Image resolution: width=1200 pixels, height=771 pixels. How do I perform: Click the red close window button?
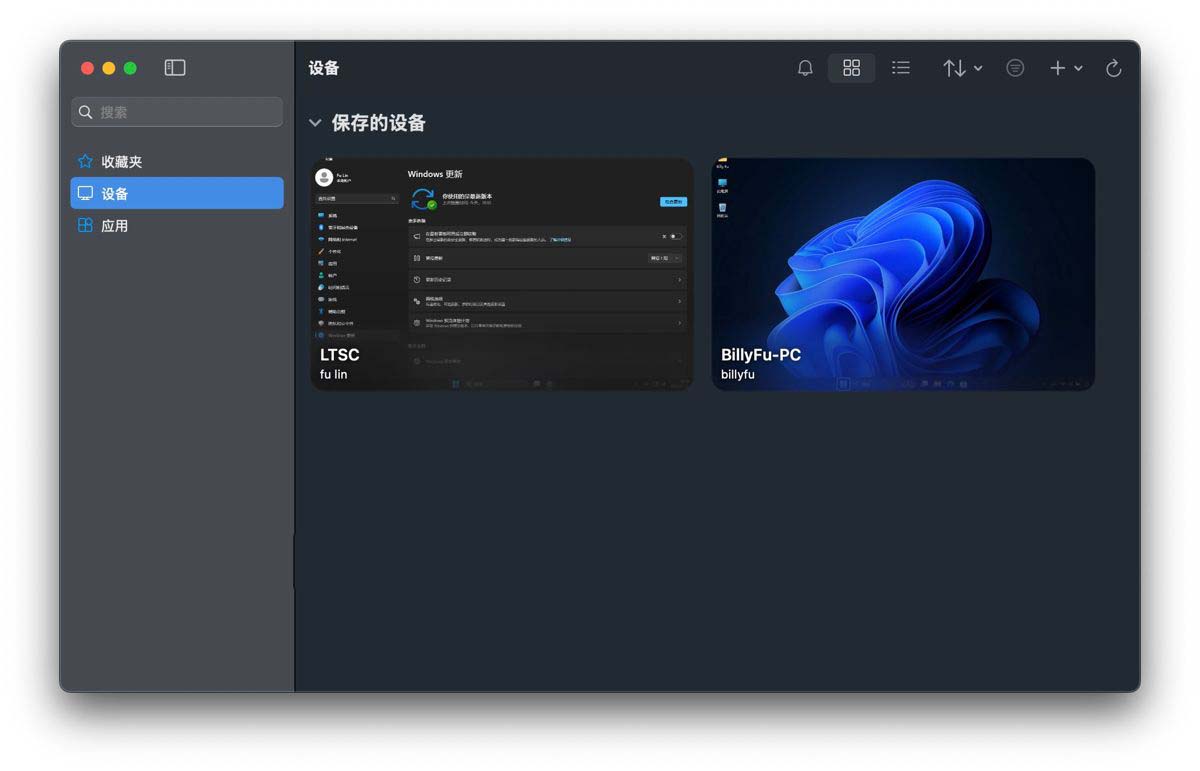tap(87, 68)
